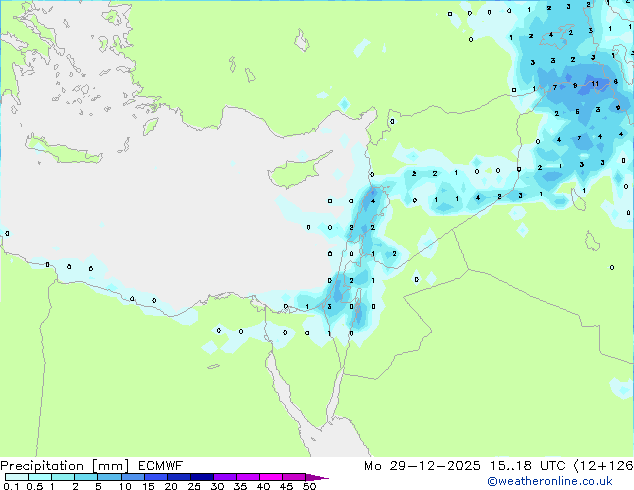Click the 'ECMWF' model label
Screen dimensions: 634x490
[x=161, y=466]
